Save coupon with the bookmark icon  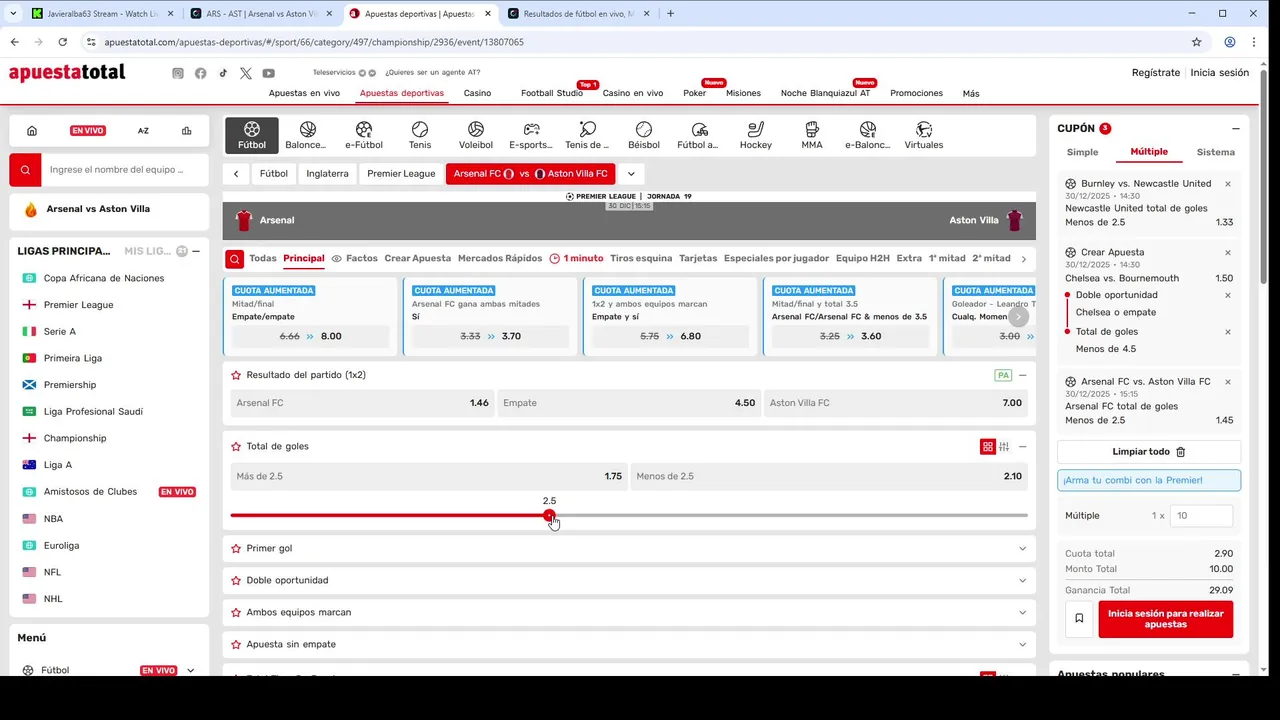click(x=1079, y=618)
